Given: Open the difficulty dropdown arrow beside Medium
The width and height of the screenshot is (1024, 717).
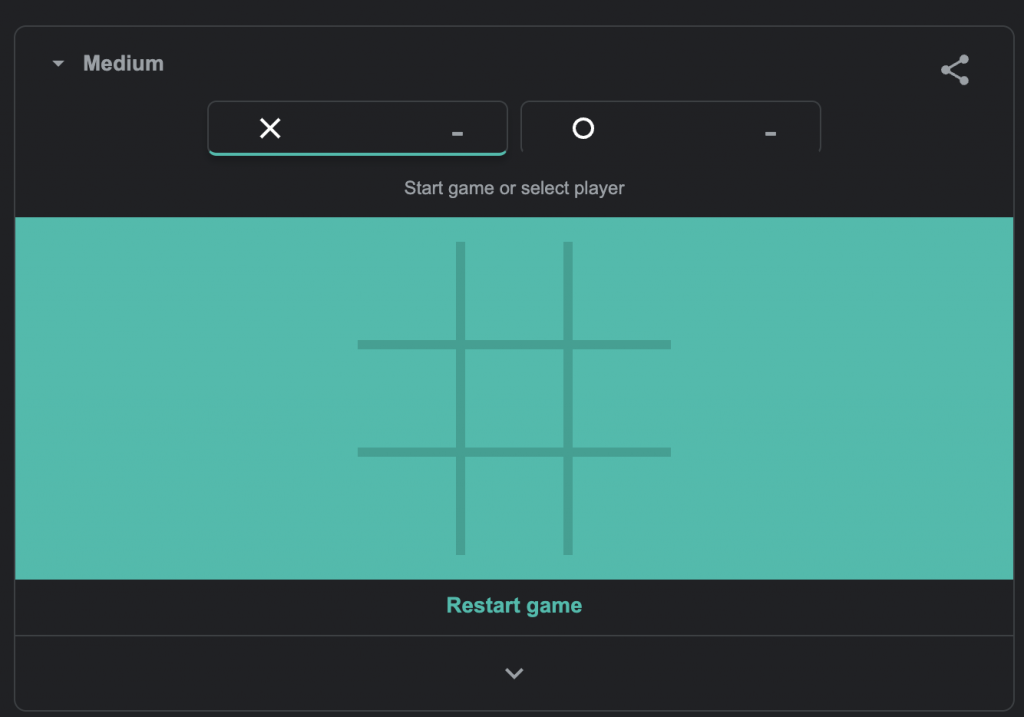Looking at the screenshot, I should pyautogui.click(x=58, y=64).
